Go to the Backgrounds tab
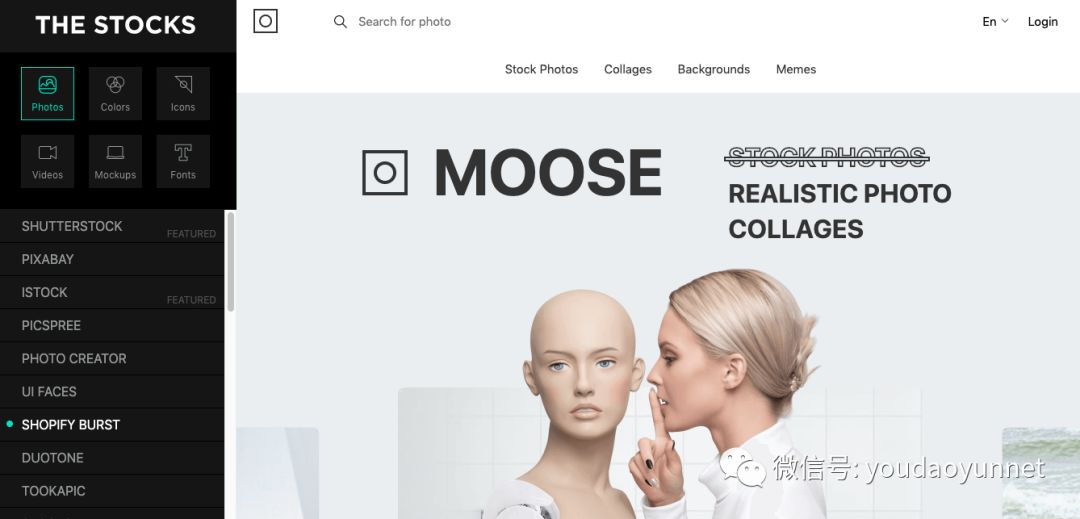This screenshot has height=519, width=1080. (714, 70)
